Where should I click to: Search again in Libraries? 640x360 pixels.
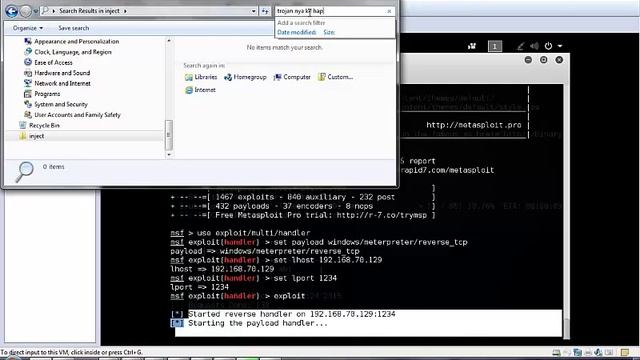click(201, 77)
